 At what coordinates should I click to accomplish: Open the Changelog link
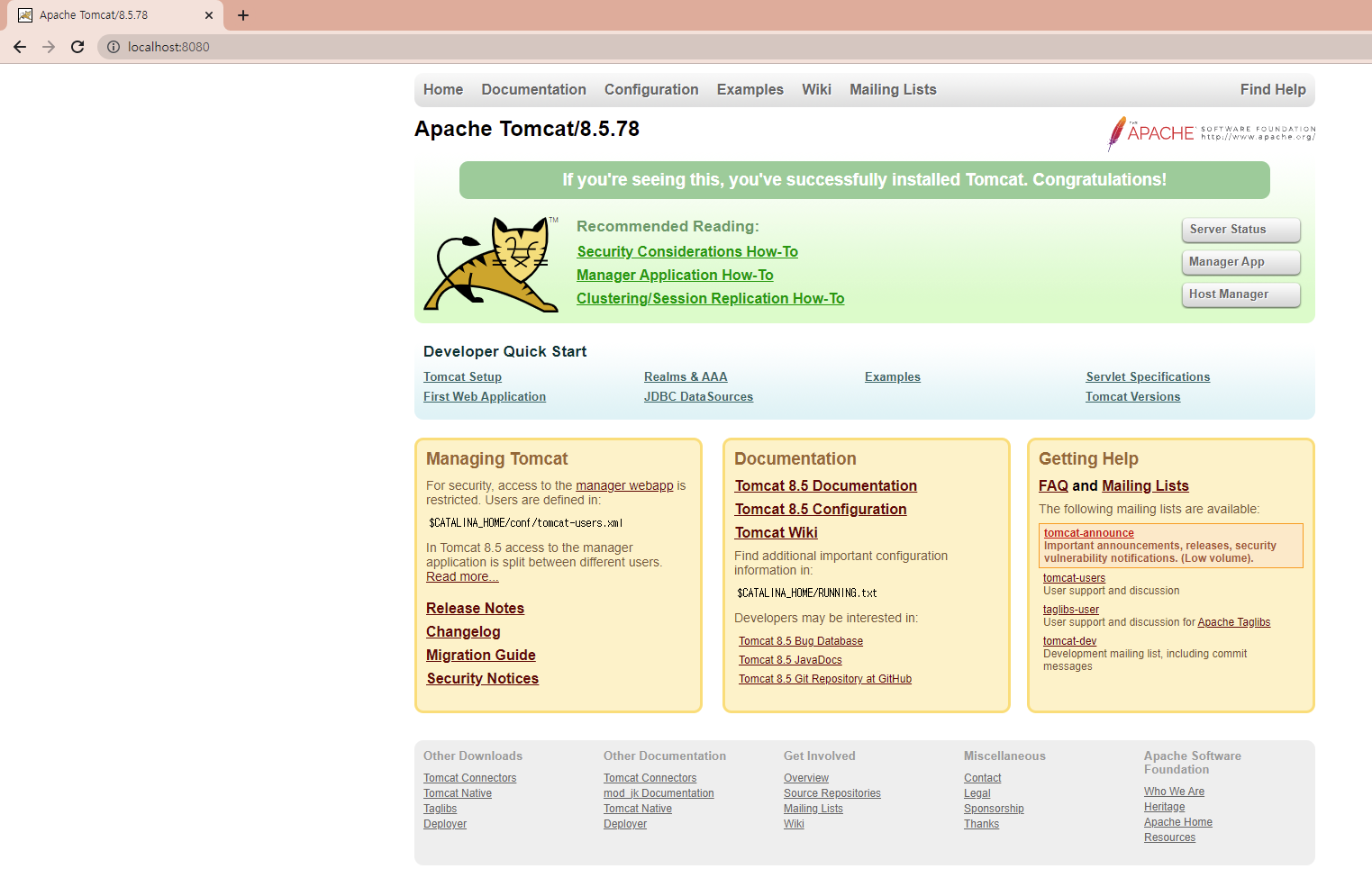pos(463,632)
